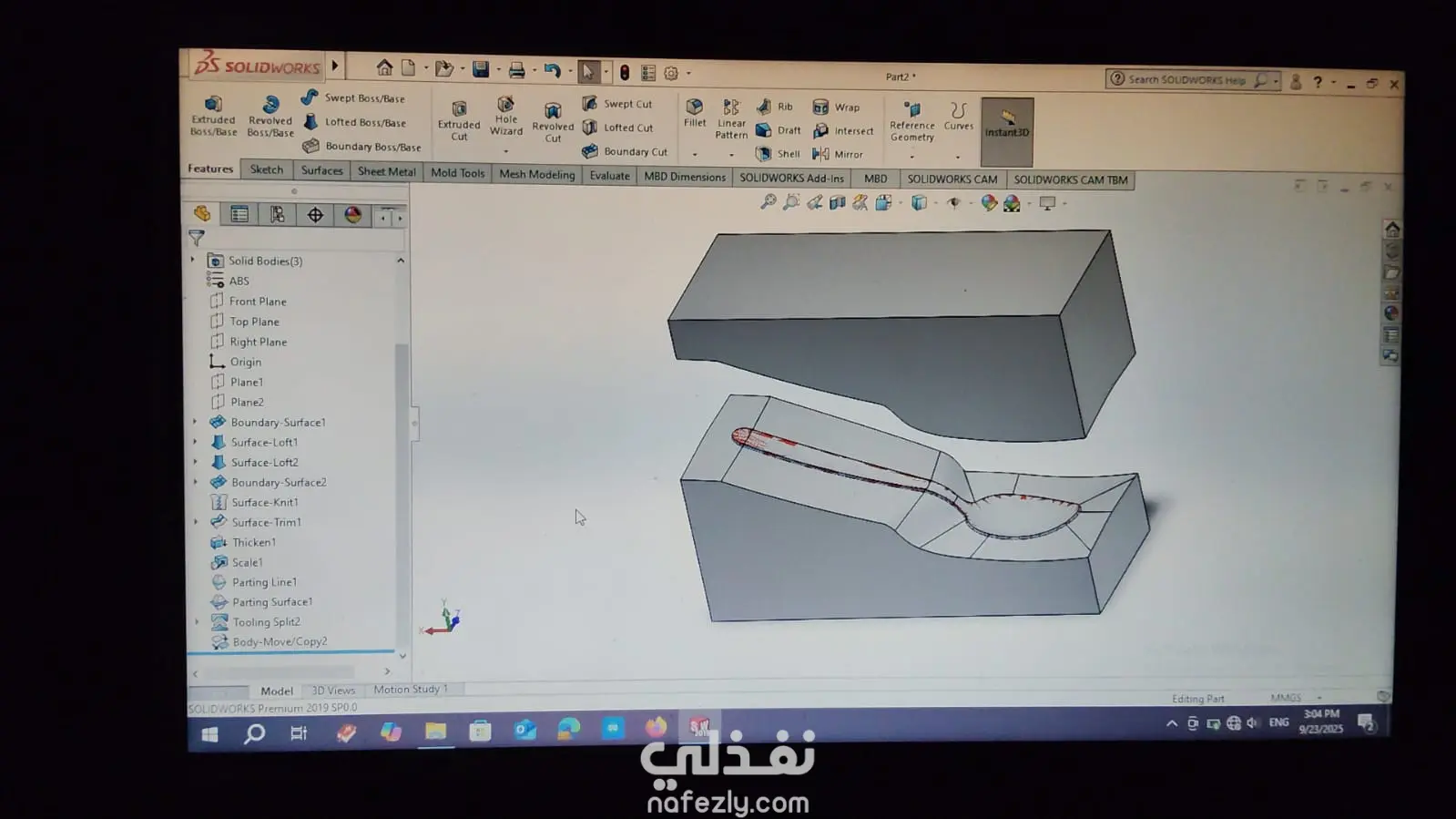Open Reference Geometry

click(912, 122)
